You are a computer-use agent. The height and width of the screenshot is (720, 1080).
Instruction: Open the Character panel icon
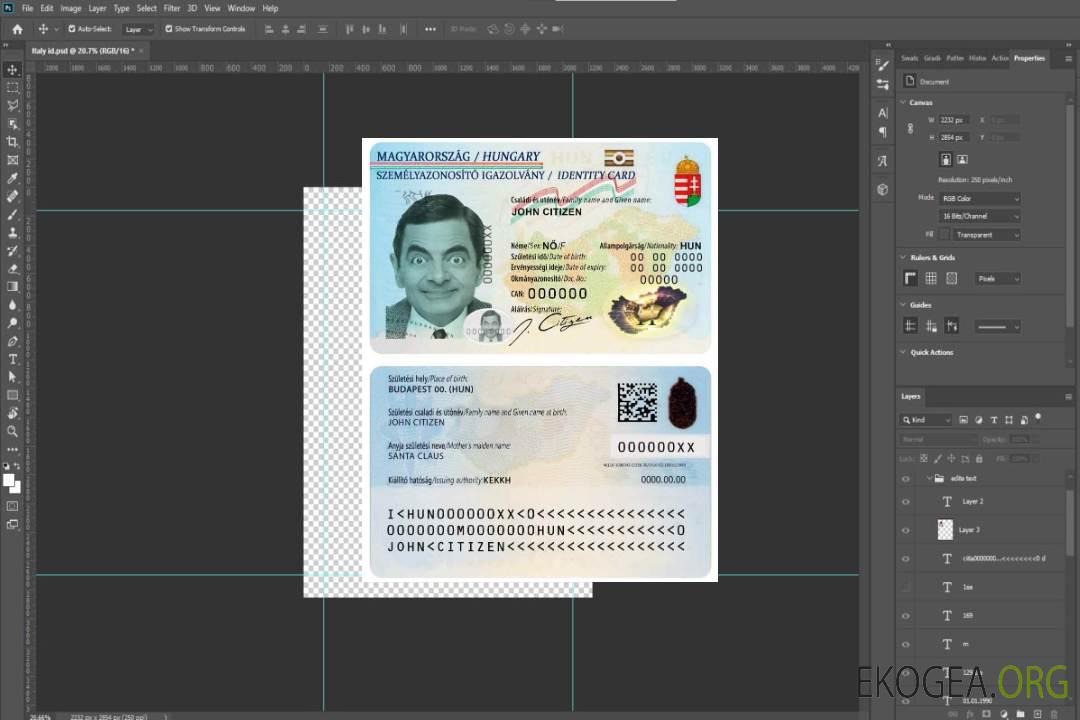(x=883, y=113)
